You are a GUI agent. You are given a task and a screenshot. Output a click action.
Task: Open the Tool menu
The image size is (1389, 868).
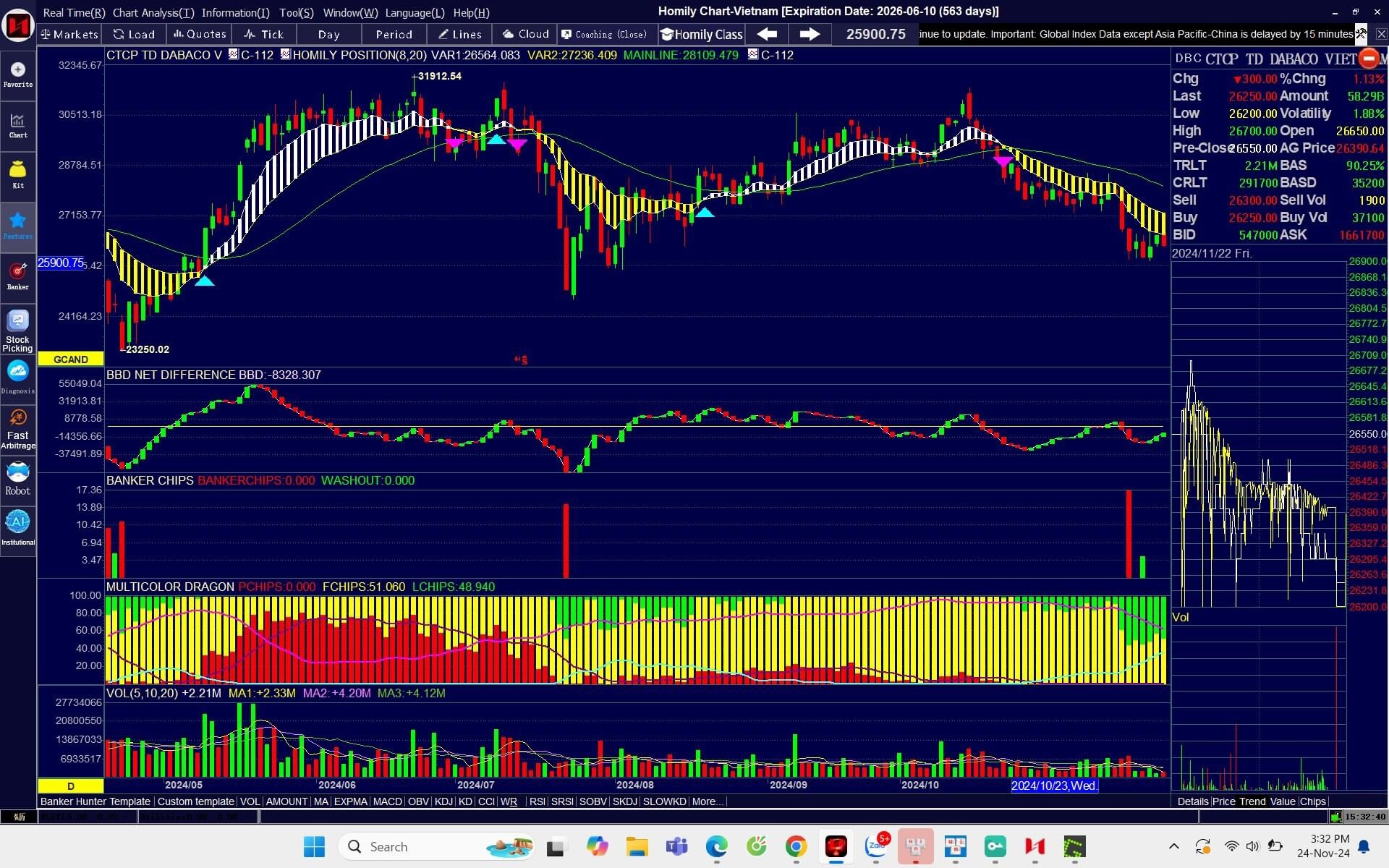(x=297, y=12)
